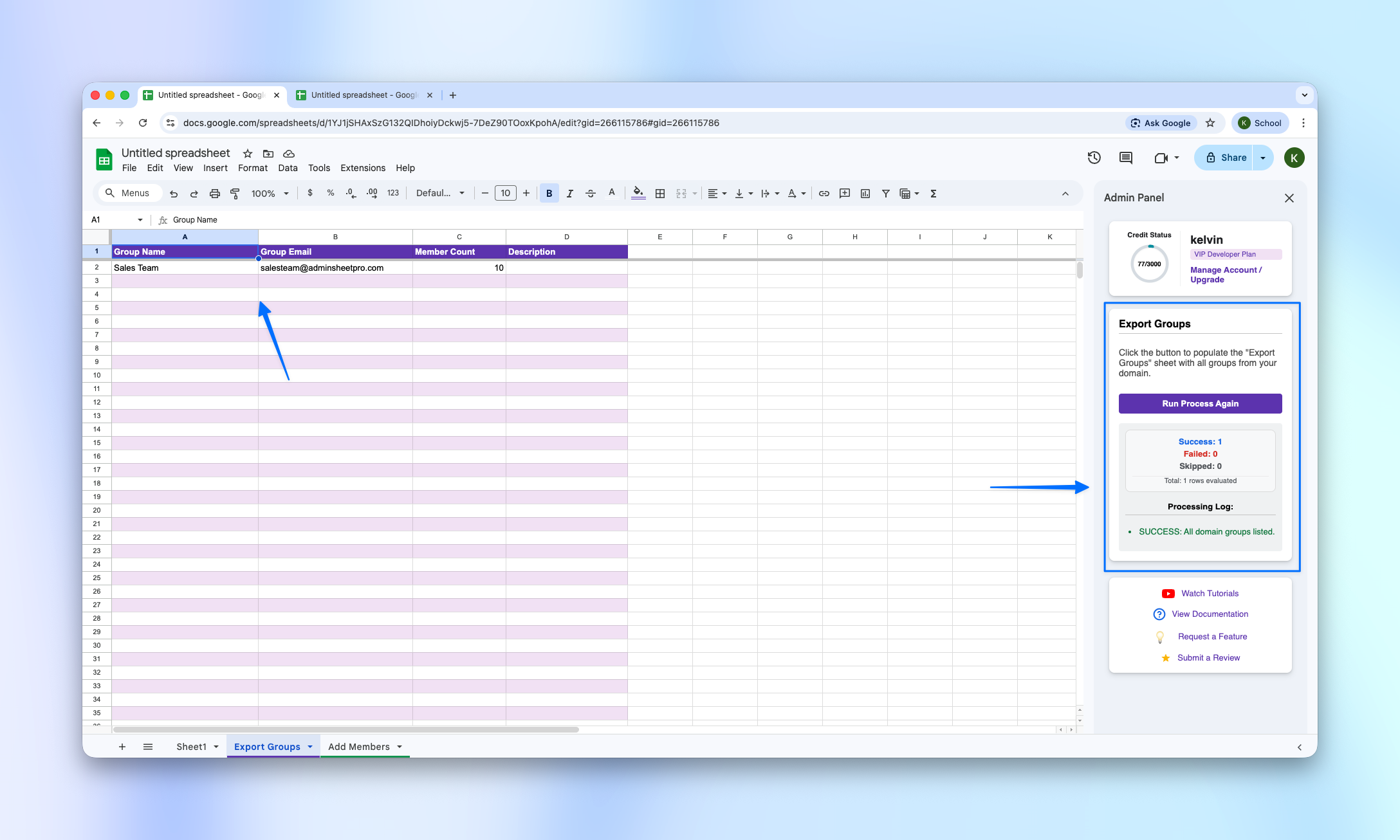
Task: Click the font size input field
Action: pyautogui.click(x=505, y=194)
